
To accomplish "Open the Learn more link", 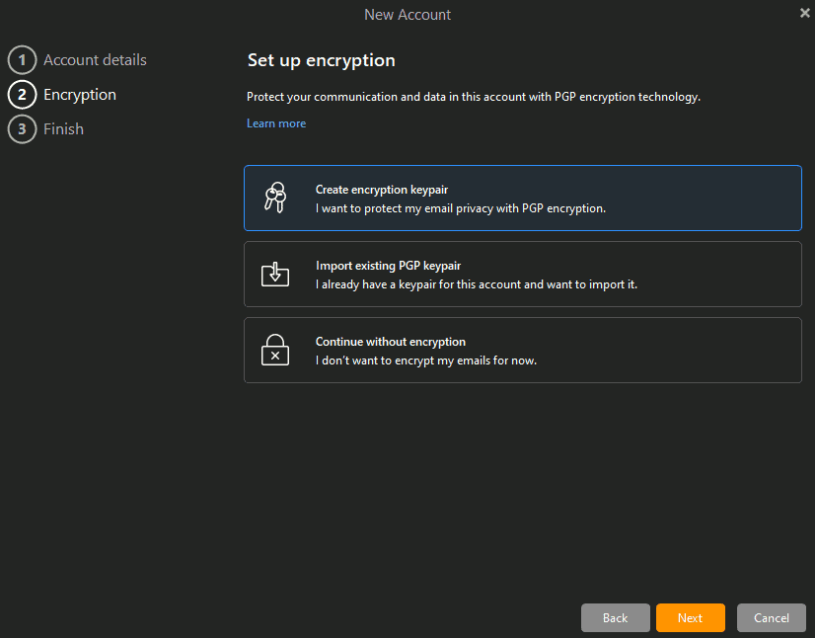I will 276,123.
